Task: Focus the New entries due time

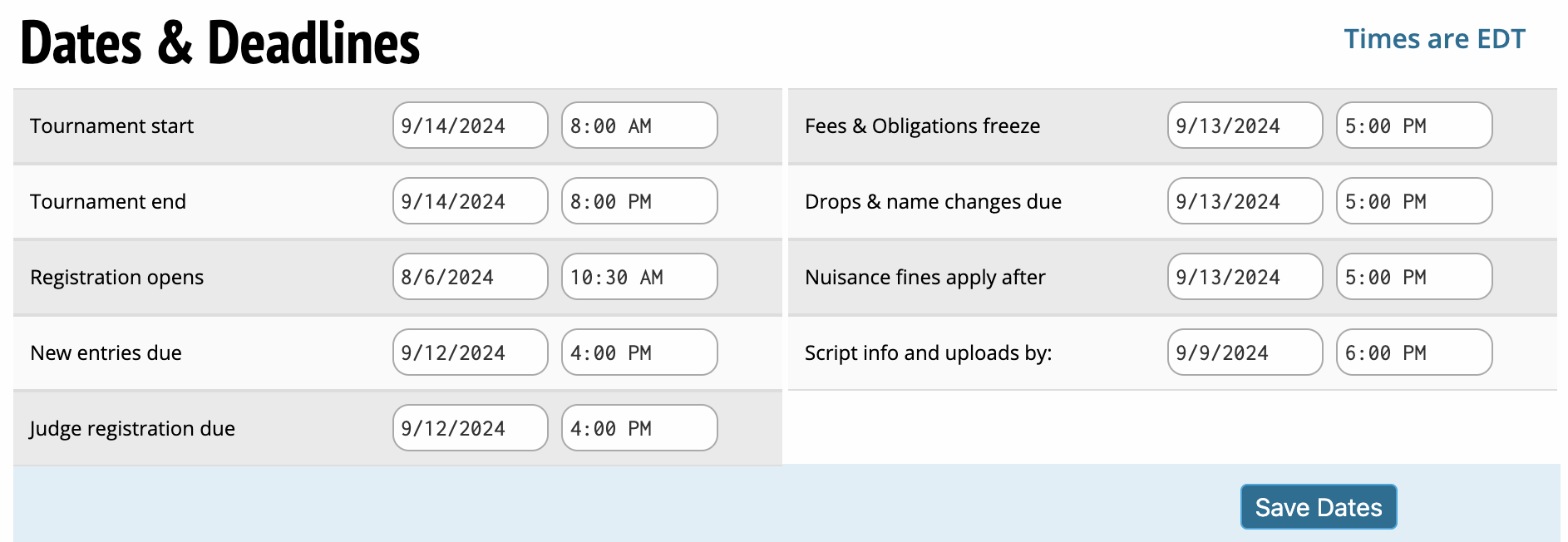Action: [x=639, y=352]
